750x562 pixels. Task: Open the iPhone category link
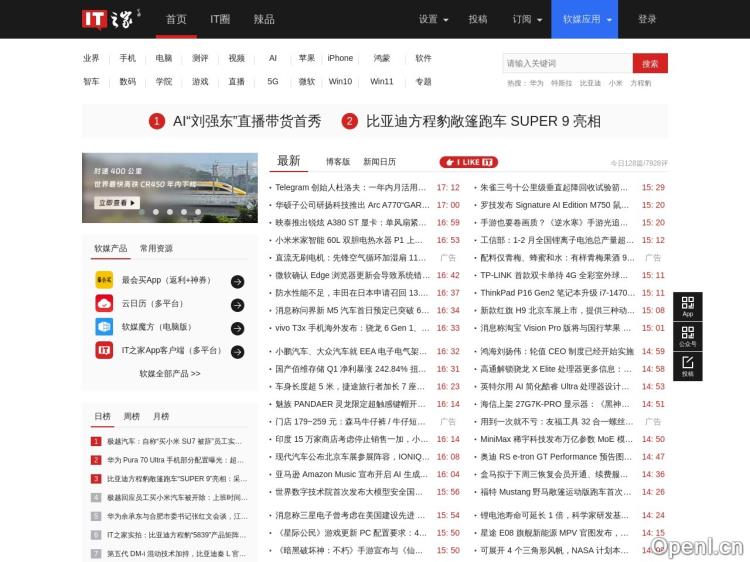coord(340,58)
